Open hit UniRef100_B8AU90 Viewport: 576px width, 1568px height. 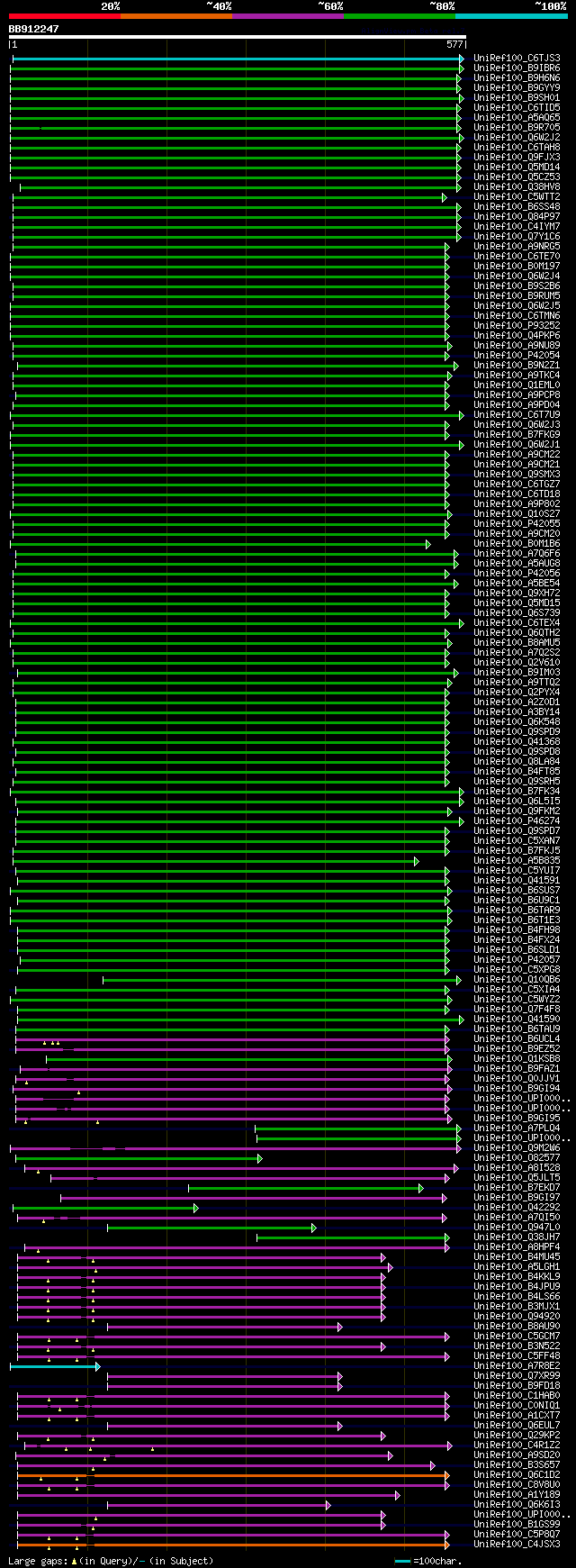[517, 1327]
